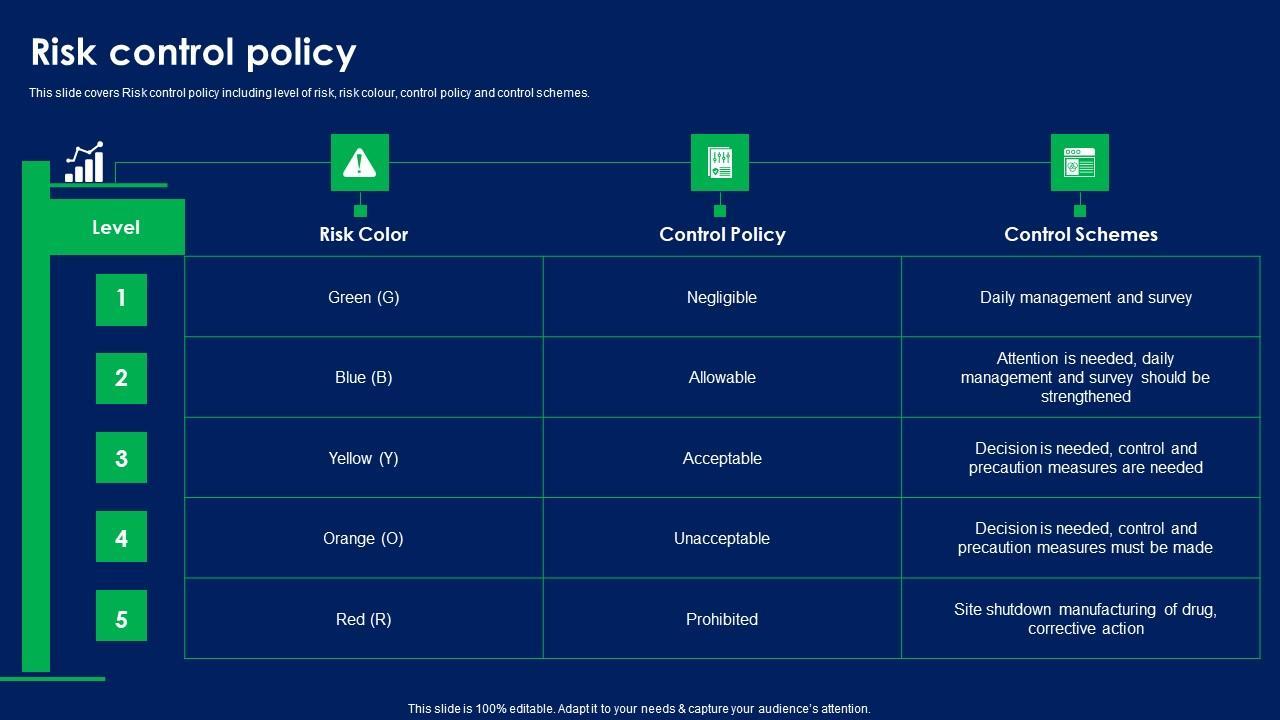Select the level 5 number box
This screenshot has width=1280, height=720.
pos(121,616)
